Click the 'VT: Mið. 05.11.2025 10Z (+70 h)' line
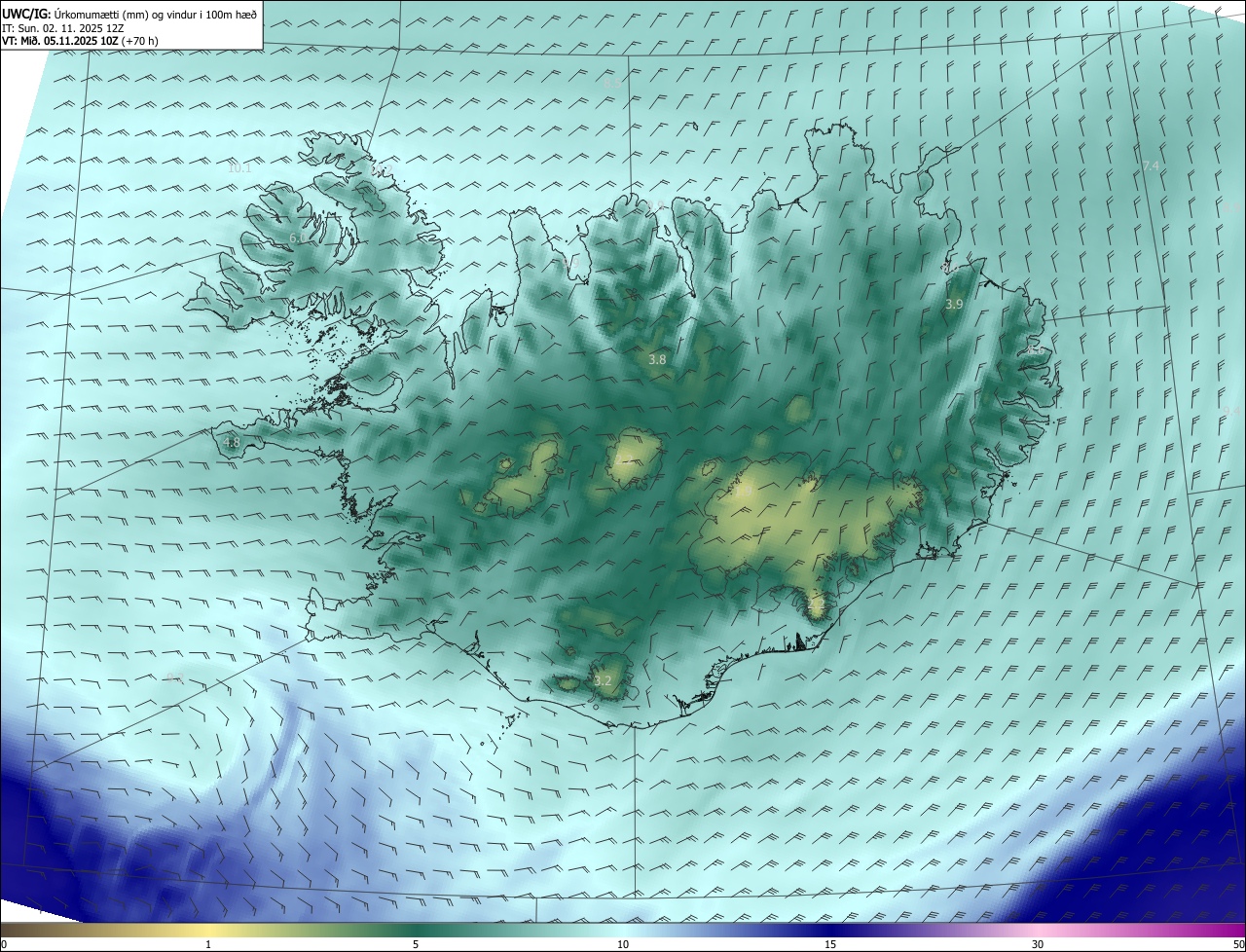The width and height of the screenshot is (1246, 952). [80, 41]
